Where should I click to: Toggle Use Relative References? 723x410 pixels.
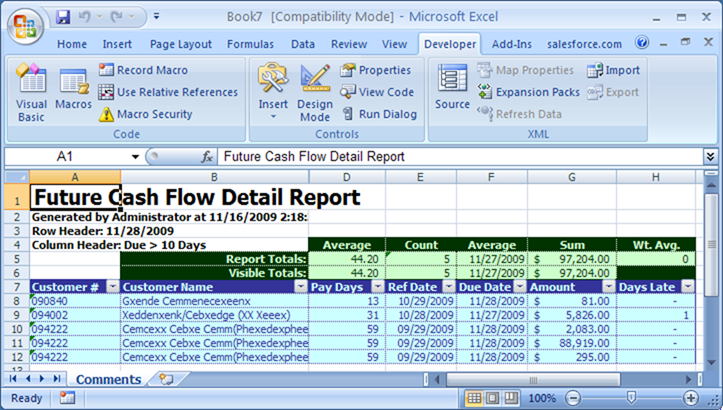tap(168, 92)
